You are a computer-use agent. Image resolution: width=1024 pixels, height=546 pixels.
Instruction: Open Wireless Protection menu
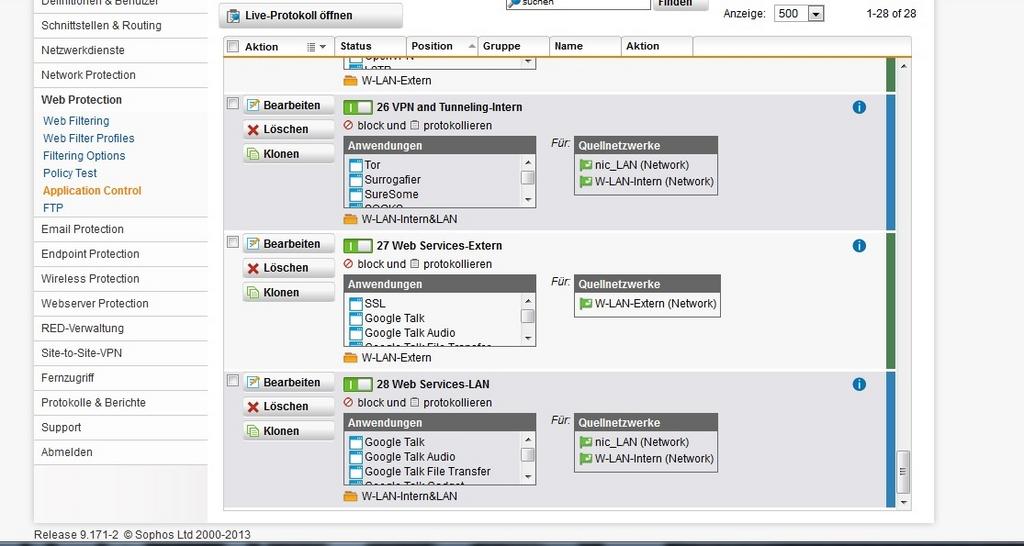point(121,279)
